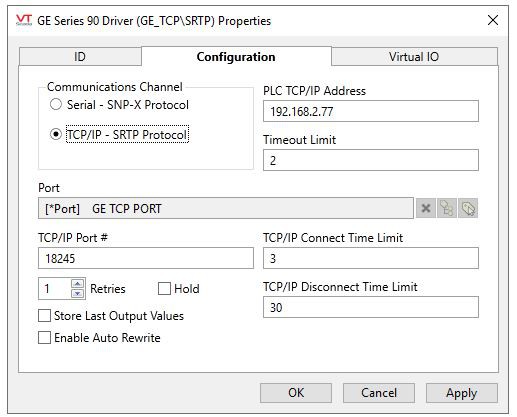Viewport: 517px width, 417px height.
Task: Focus the TCP/IP Port # field
Action: pyautogui.click(x=146, y=258)
